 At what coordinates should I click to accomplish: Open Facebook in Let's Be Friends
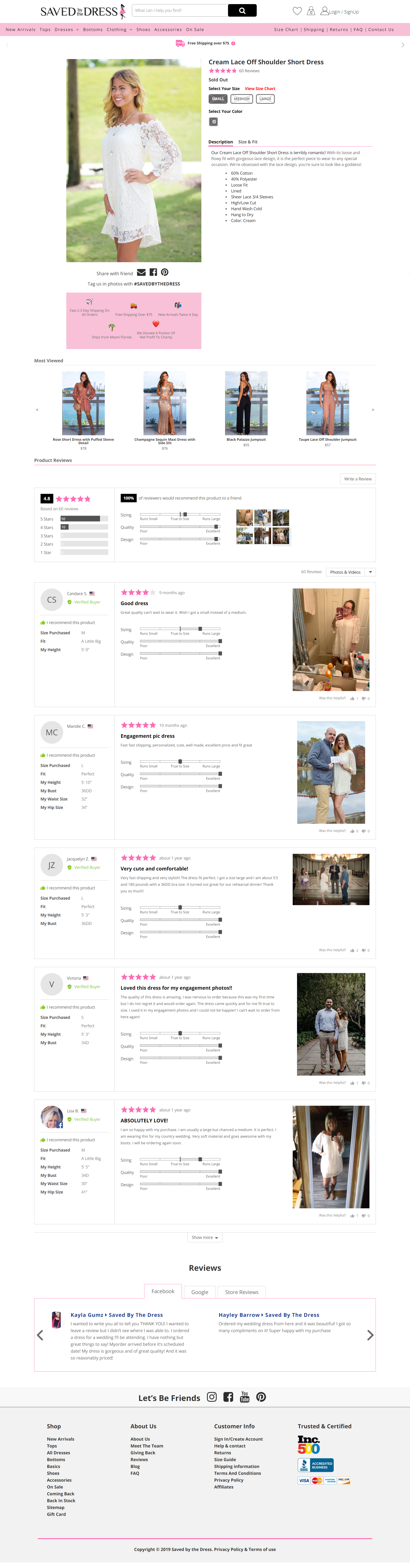click(228, 1397)
